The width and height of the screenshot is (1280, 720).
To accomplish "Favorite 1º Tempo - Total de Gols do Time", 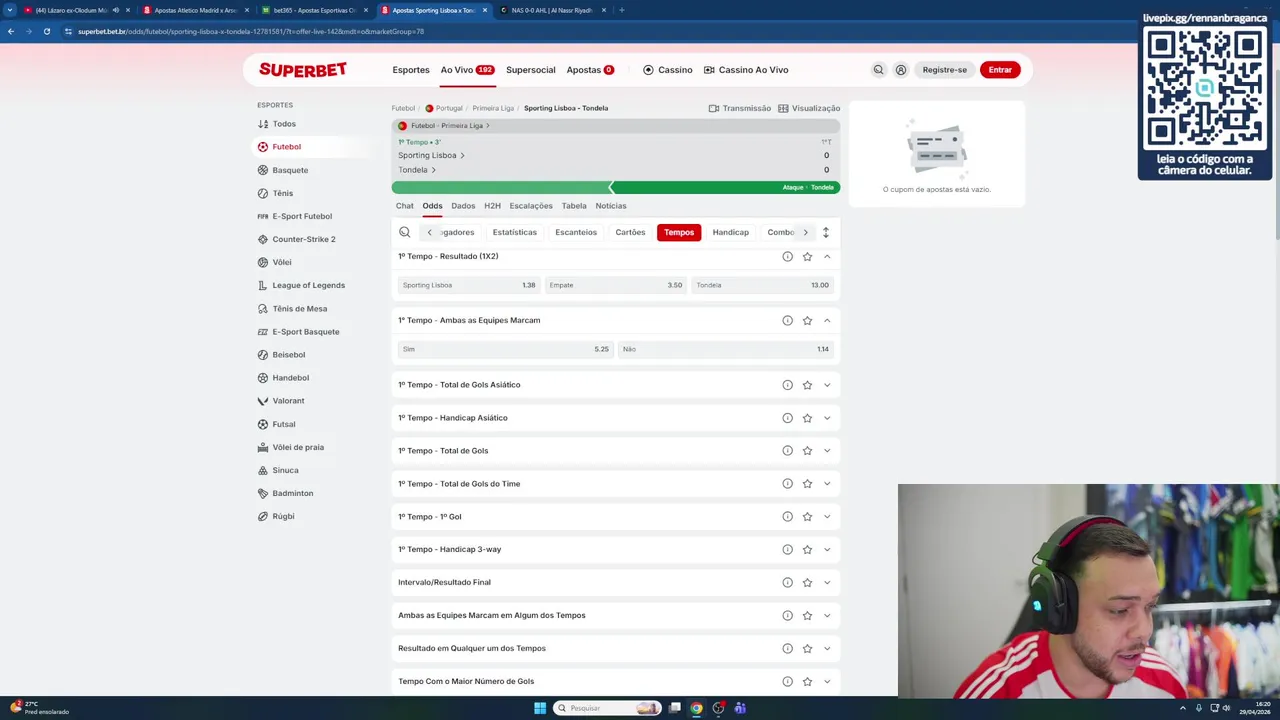I will click(807, 484).
